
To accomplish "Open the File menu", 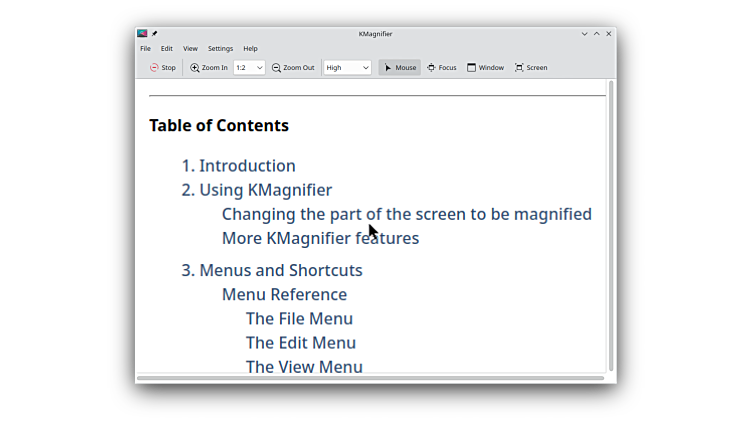I will coord(145,48).
